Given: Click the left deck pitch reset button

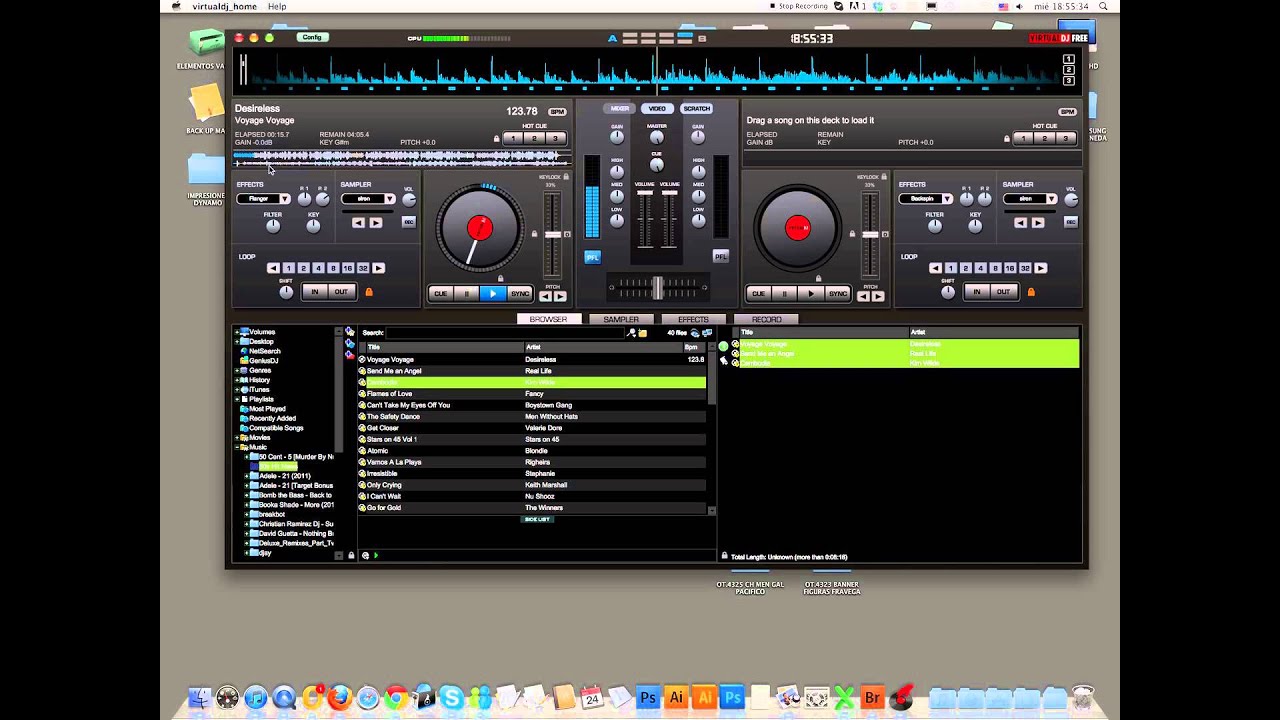Looking at the screenshot, I should (x=567, y=234).
